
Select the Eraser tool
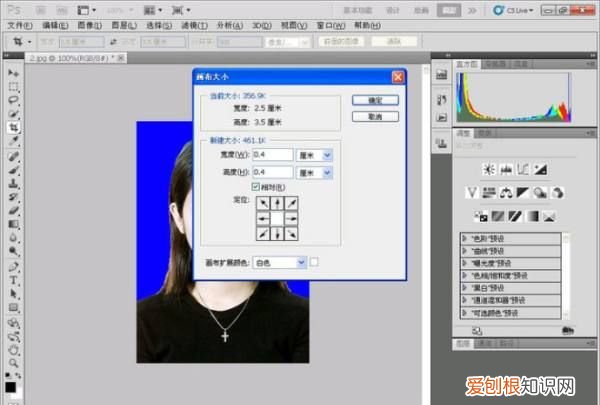coord(13,211)
